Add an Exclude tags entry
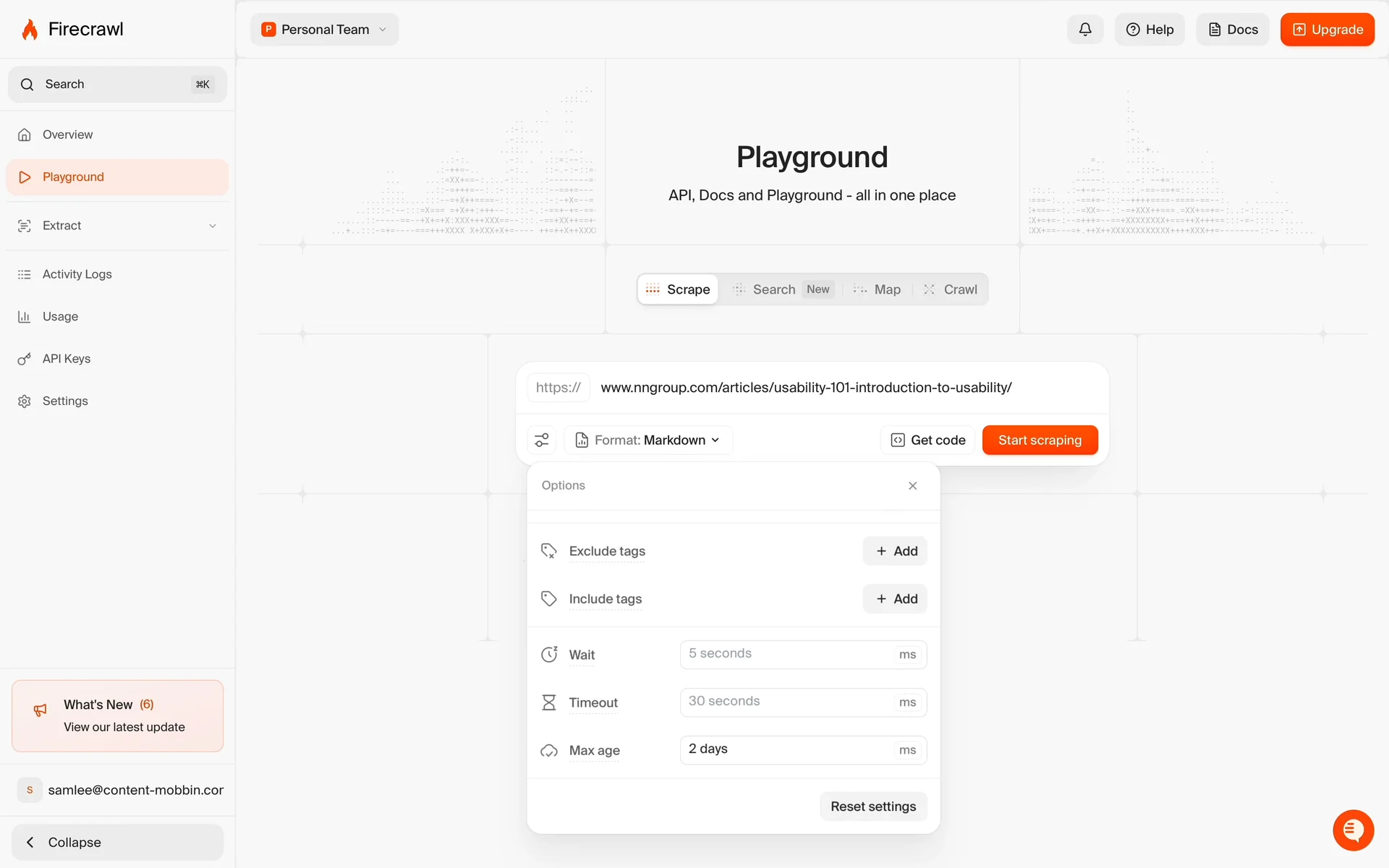 (895, 551)
